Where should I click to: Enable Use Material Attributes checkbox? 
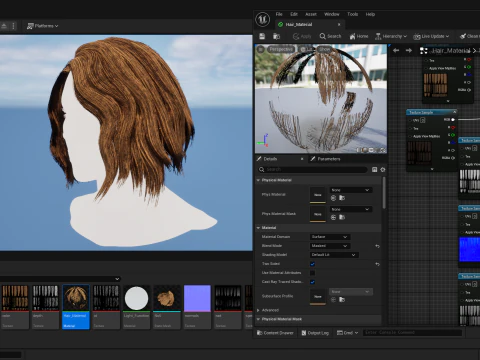[x=312, y=273]
